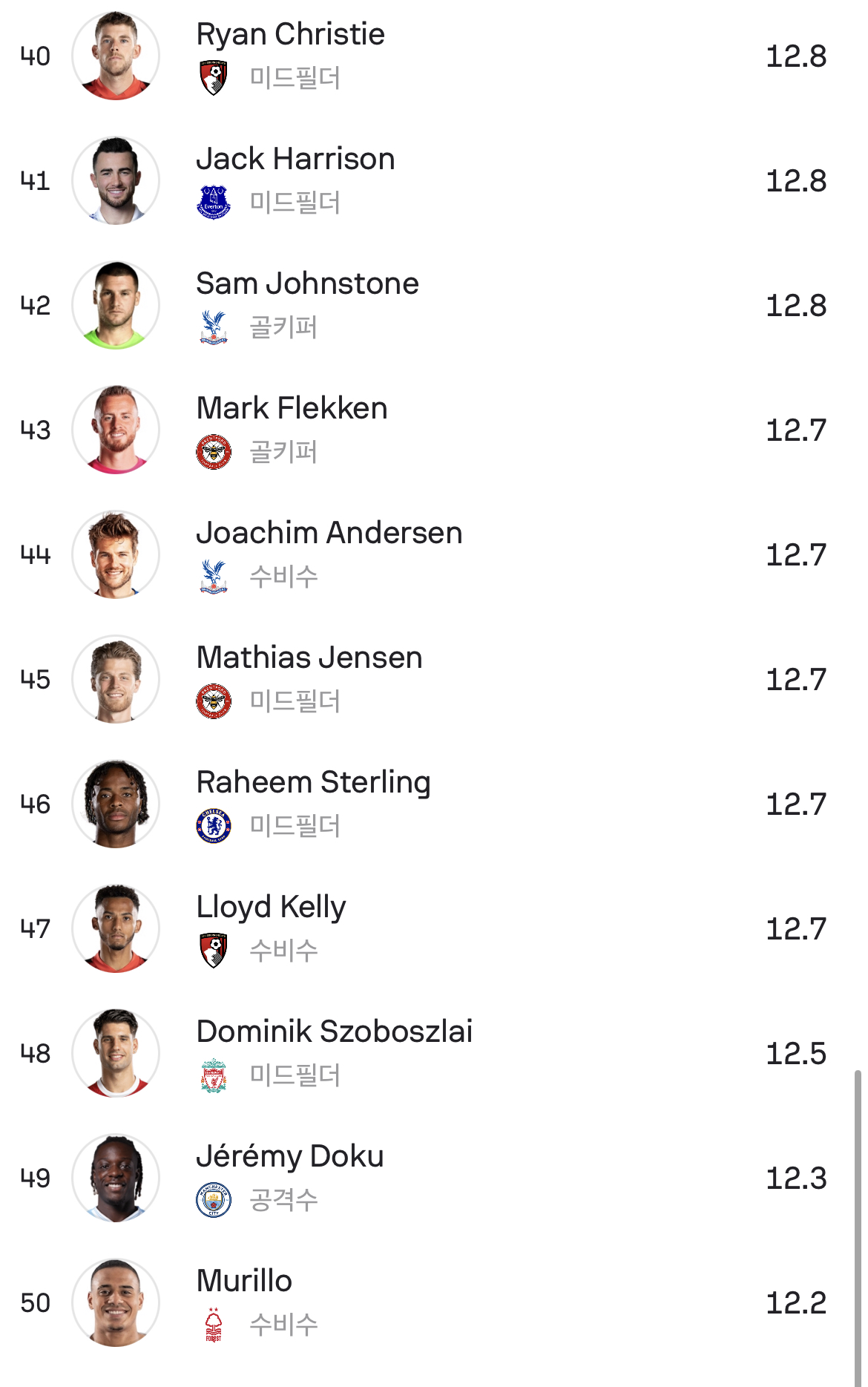
Task: Open Murillo's player photo
Action: tap(116, 1303)
